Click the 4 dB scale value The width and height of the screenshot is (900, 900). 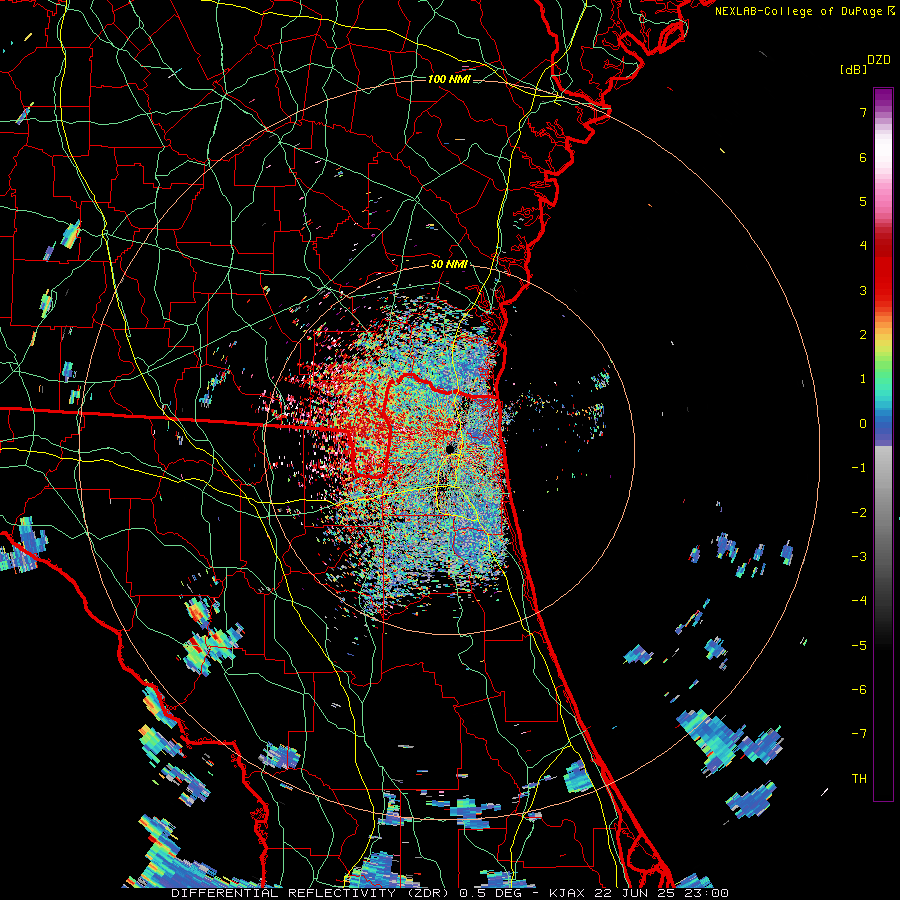coord(863,246)
